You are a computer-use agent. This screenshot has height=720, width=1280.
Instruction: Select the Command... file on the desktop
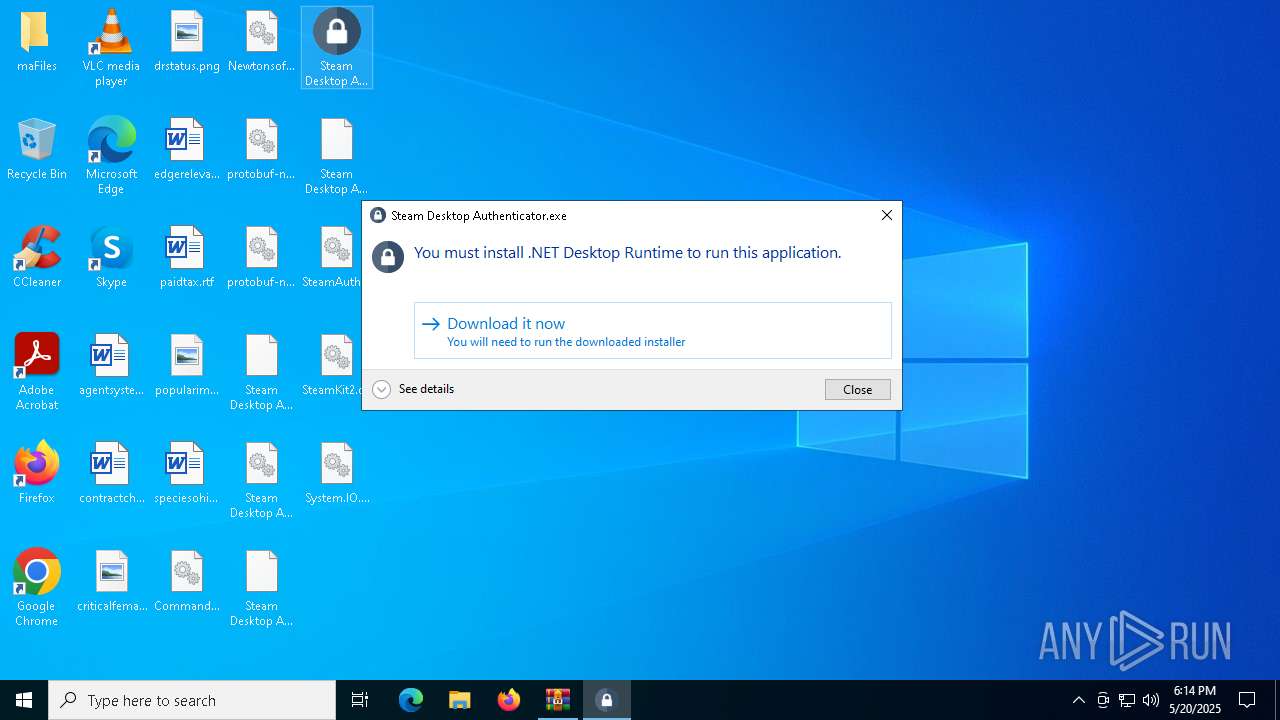(187, 583)
